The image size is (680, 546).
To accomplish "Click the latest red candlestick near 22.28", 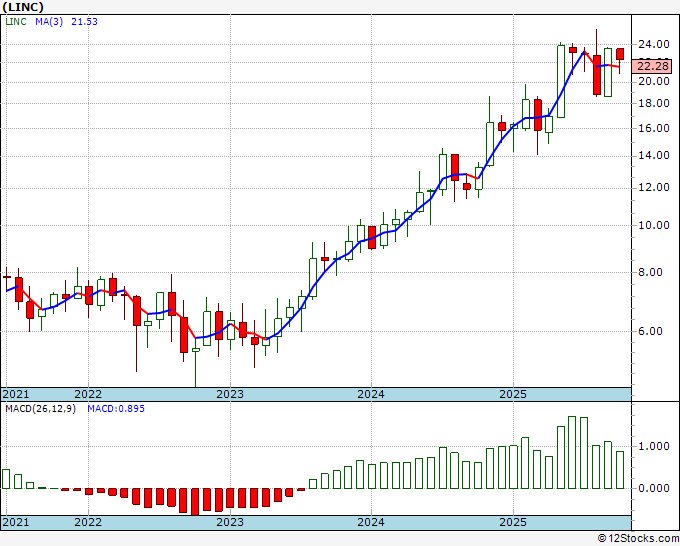I will pyautogui.click(x=620, y=54).
